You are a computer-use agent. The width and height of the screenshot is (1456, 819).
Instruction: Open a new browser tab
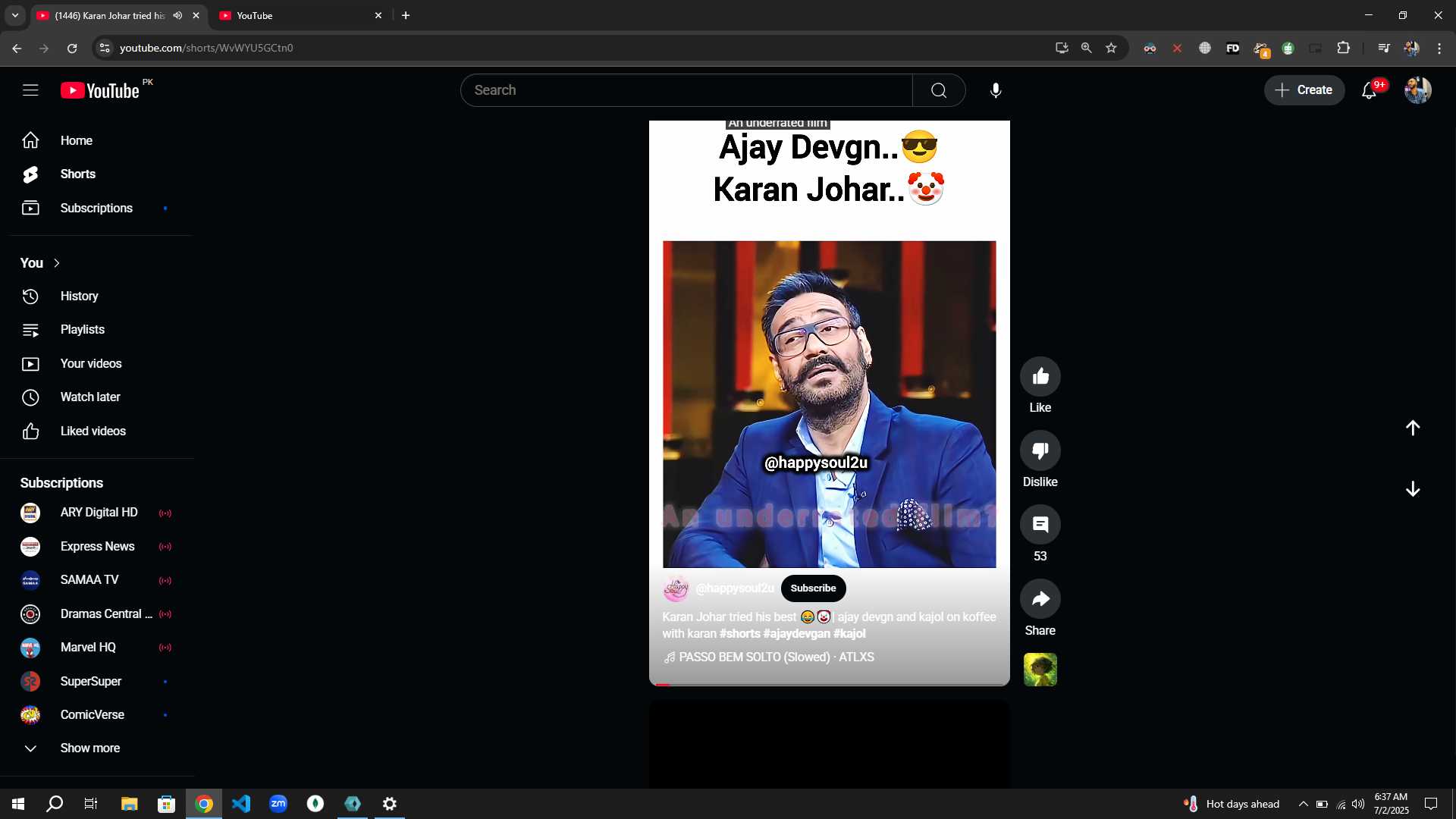click(x=406, y=15)
